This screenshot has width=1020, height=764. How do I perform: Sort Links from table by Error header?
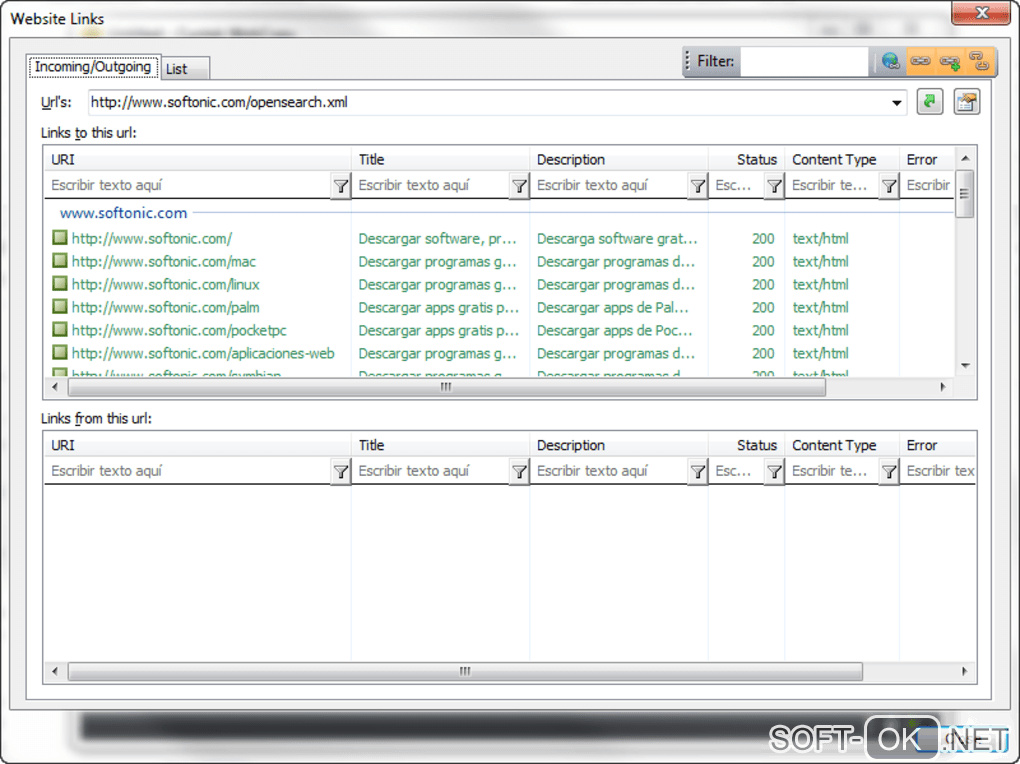click(x=937, y=445)
